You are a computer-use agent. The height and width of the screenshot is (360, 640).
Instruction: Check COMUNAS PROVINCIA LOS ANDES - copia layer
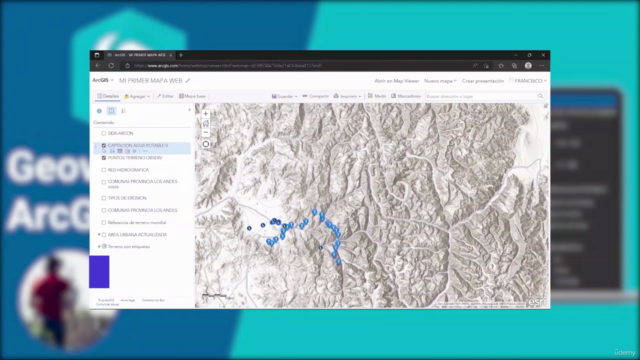104,182
